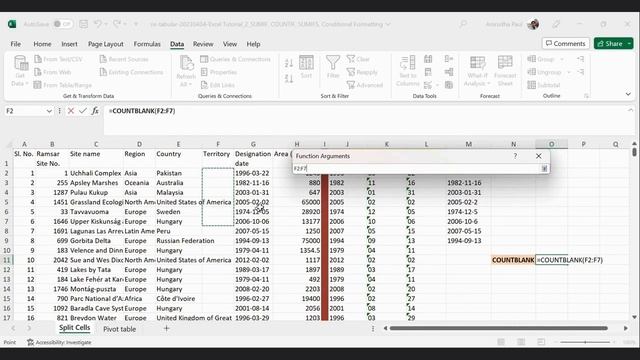Click Accessibility: Investigate in status bar
The height and width of the screenshot is (360, 640).
point(59,342)
